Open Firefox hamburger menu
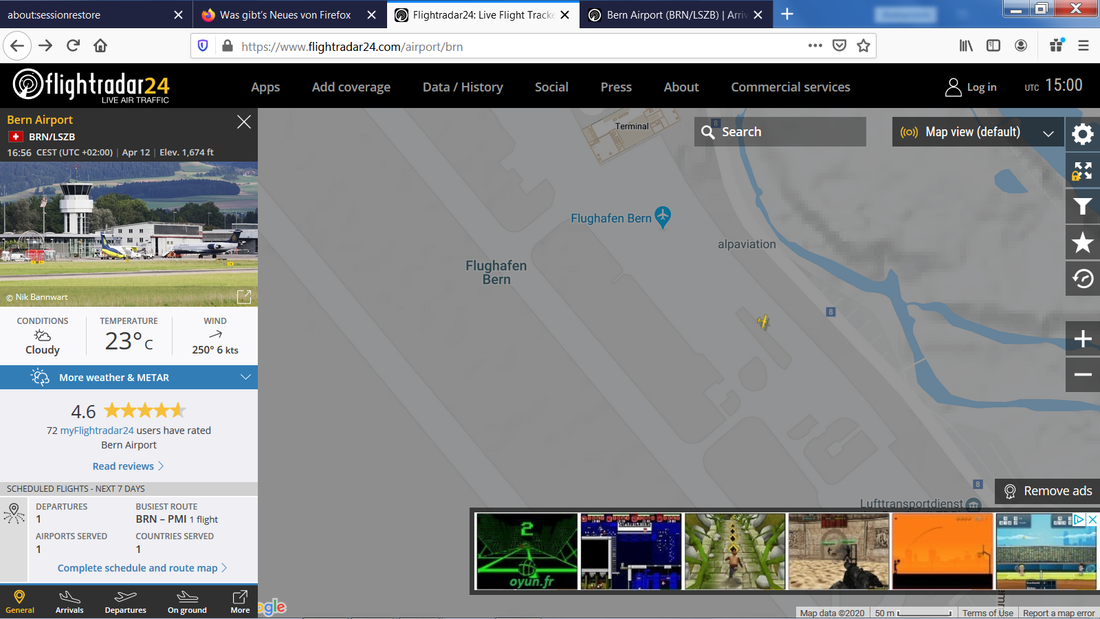This screenshot has height=619, width=1100. pyautogui.click(x=1083, y=46)
